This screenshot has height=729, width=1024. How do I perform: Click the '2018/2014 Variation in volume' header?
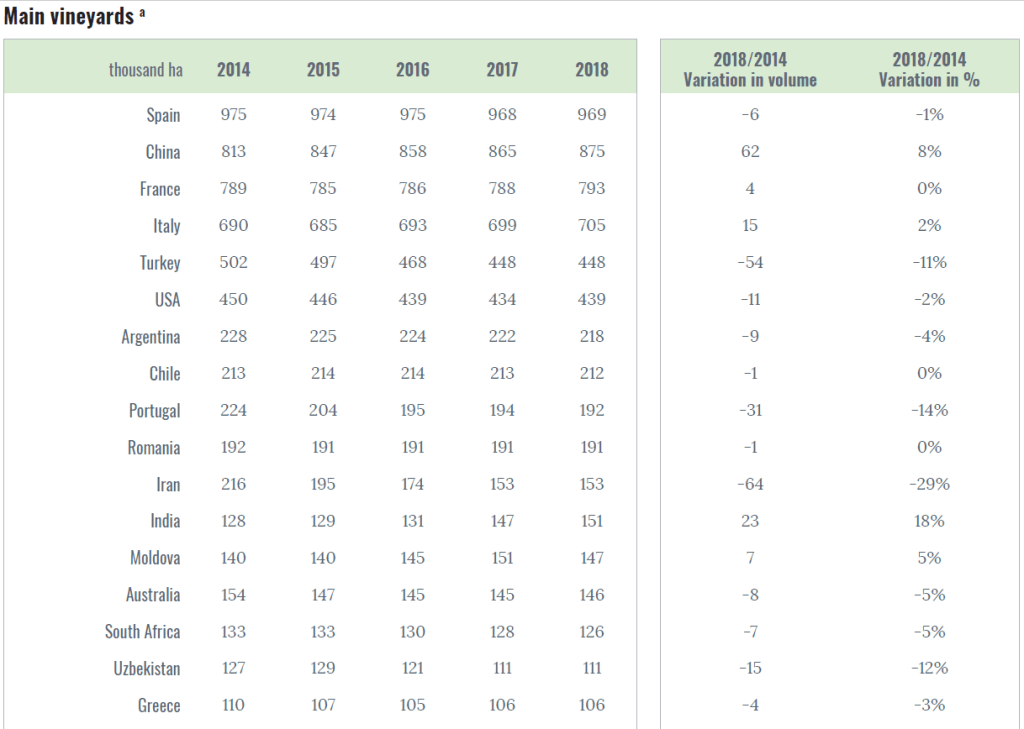(x=750, y=70)
